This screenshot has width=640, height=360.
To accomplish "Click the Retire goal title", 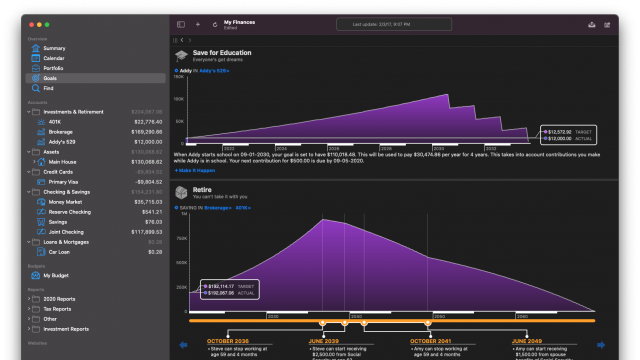I will (x=202, y=190).
